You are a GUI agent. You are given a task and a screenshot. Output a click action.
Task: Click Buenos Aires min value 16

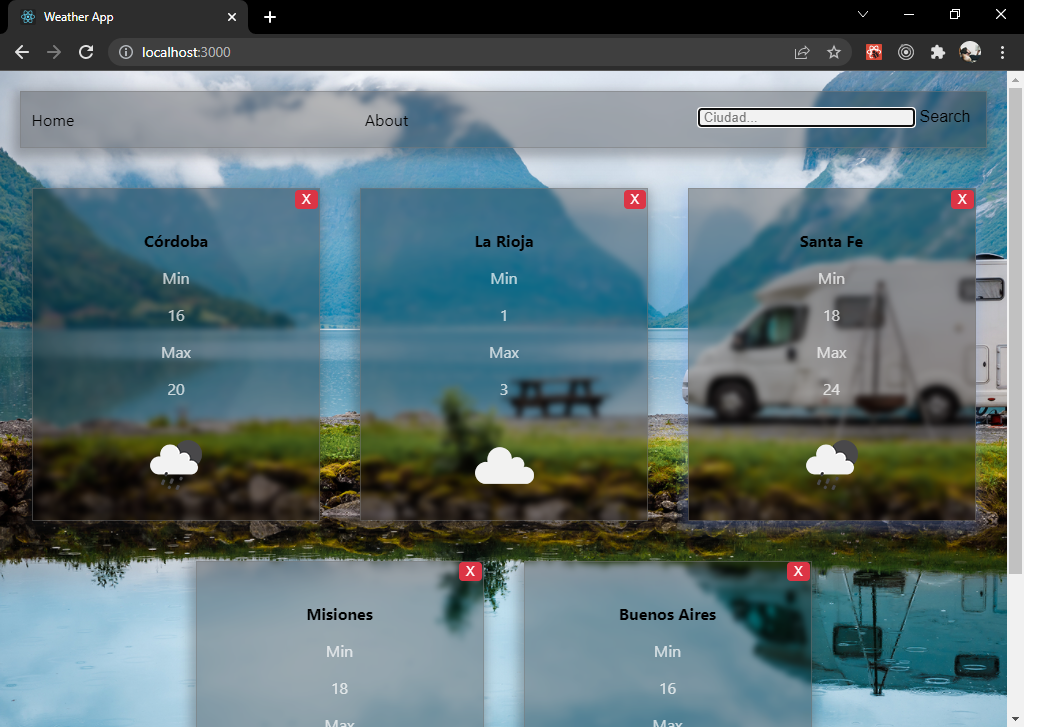[667, 689]
